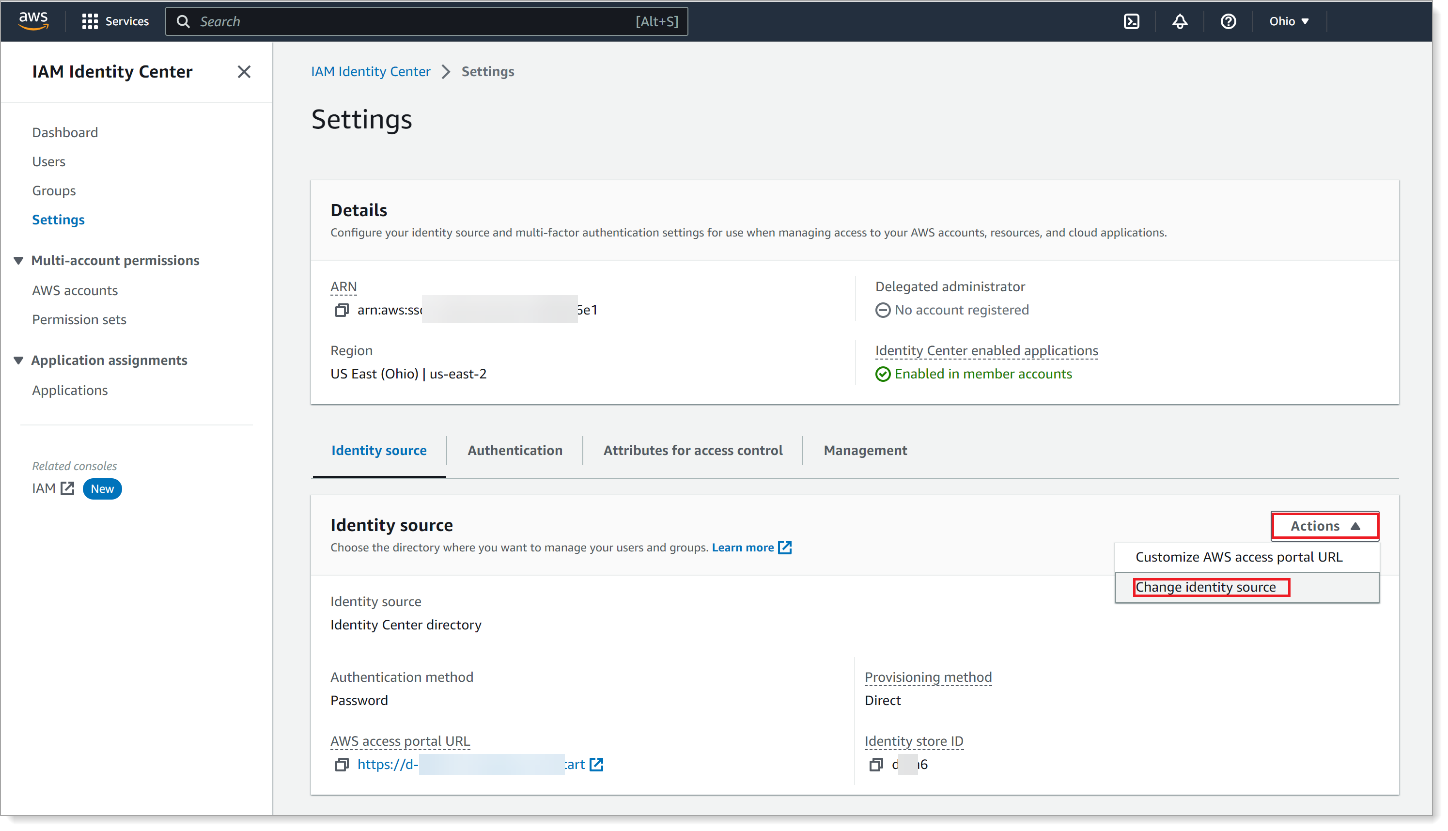
Task: Click the Settings page heading
Action: 362,119
